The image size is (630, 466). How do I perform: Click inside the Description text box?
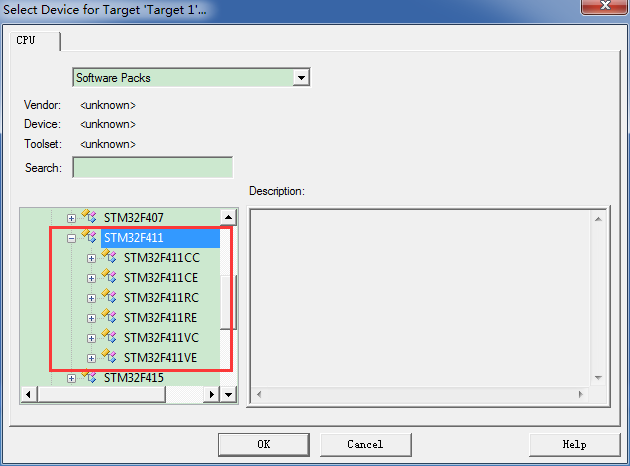coord(421,298)
